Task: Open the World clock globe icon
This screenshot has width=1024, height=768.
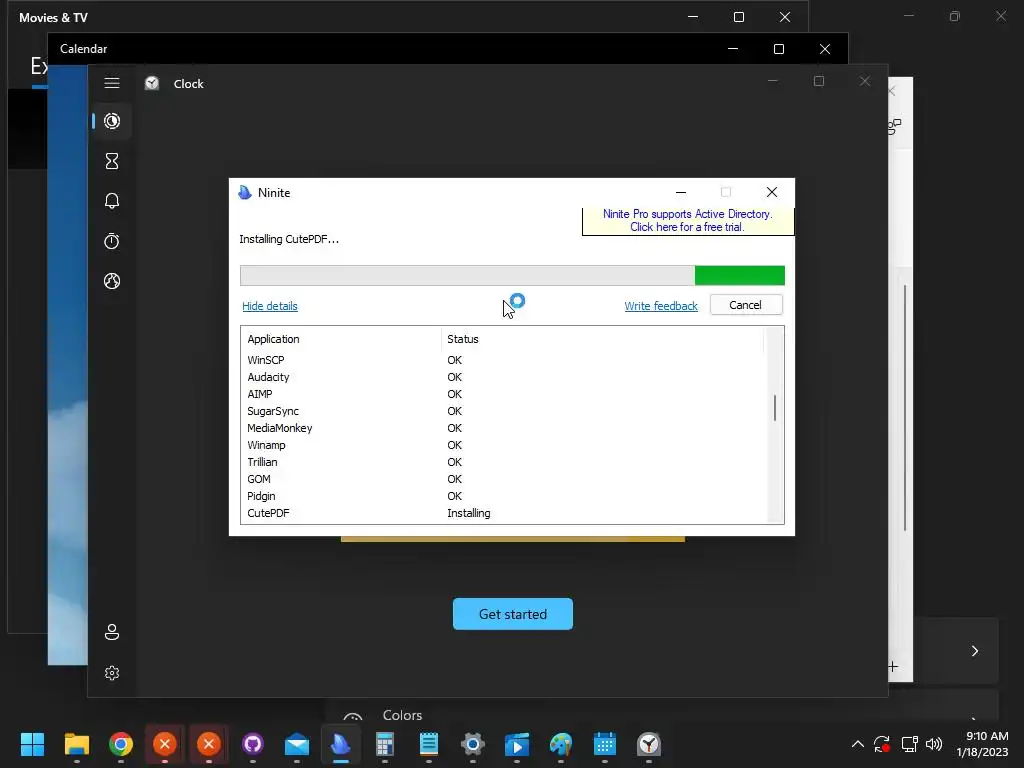Action: (x=112, y=281)
